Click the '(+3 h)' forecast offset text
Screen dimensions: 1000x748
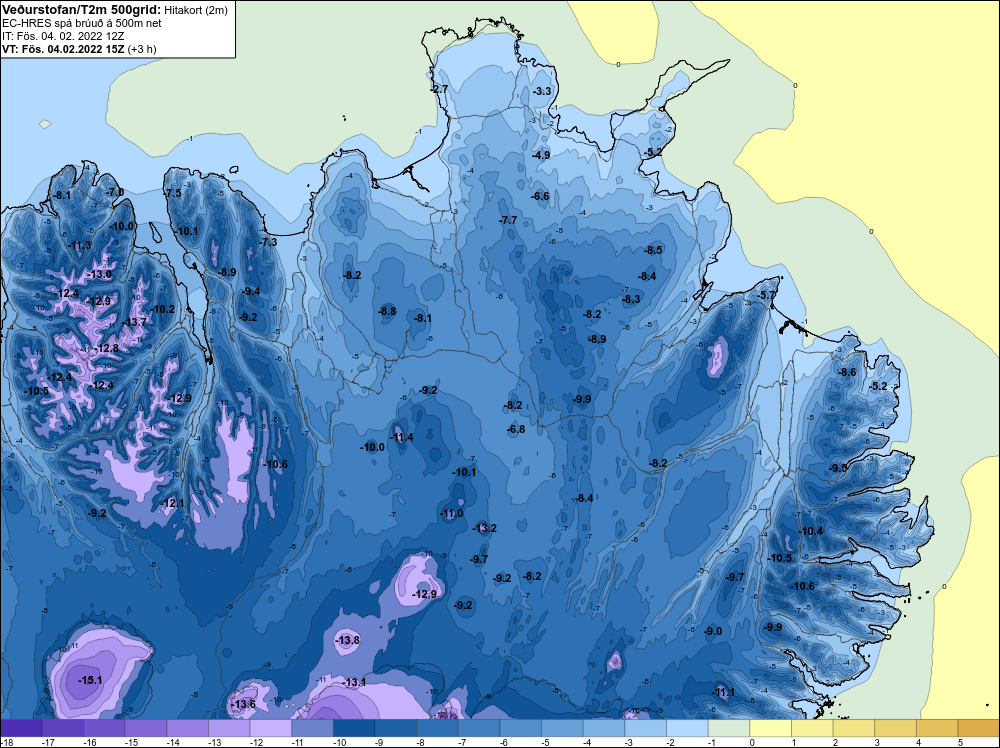coord(142,49)
